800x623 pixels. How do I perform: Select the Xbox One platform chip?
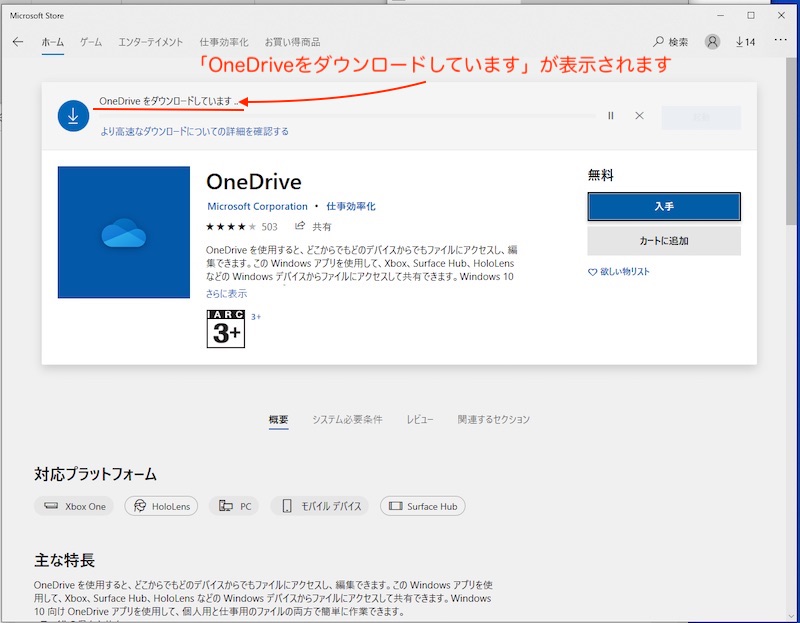pyautogui.click(x=74, y=506)
